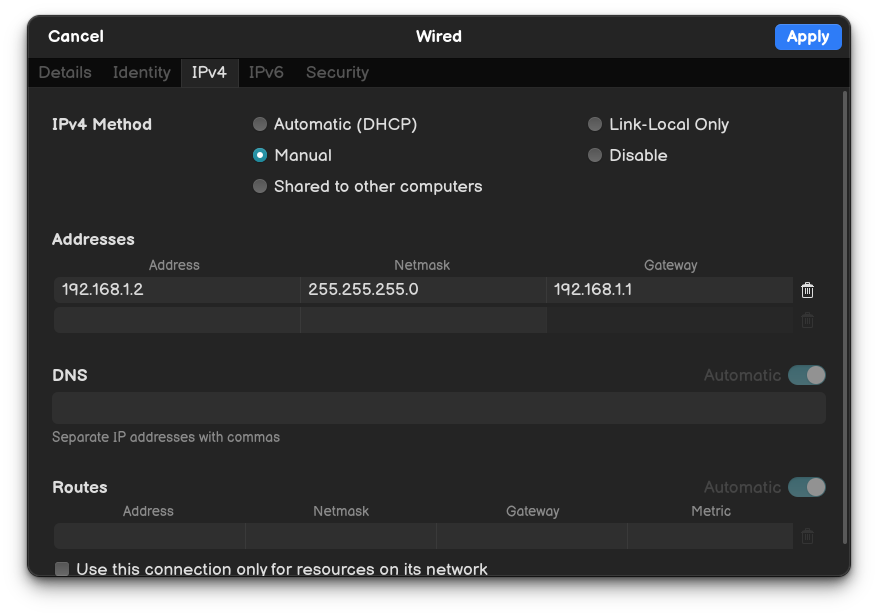This screenshot has height=616, width=878.
Task: Cancel the Wired settings dialog
Action: click(76, 36)
